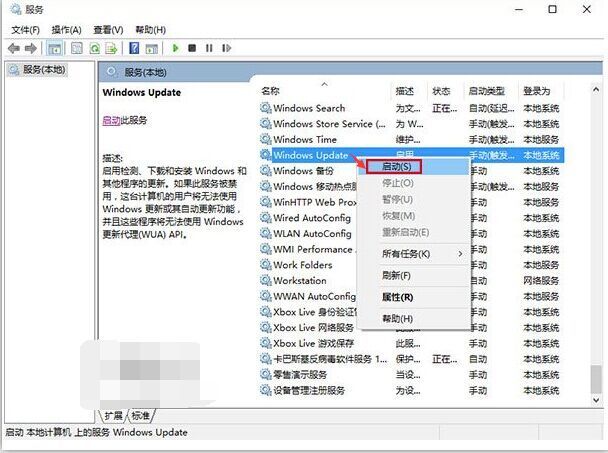The image size is (608, 453).
Task: Click the green Start Service play icon
Action: tap(176, 48)
